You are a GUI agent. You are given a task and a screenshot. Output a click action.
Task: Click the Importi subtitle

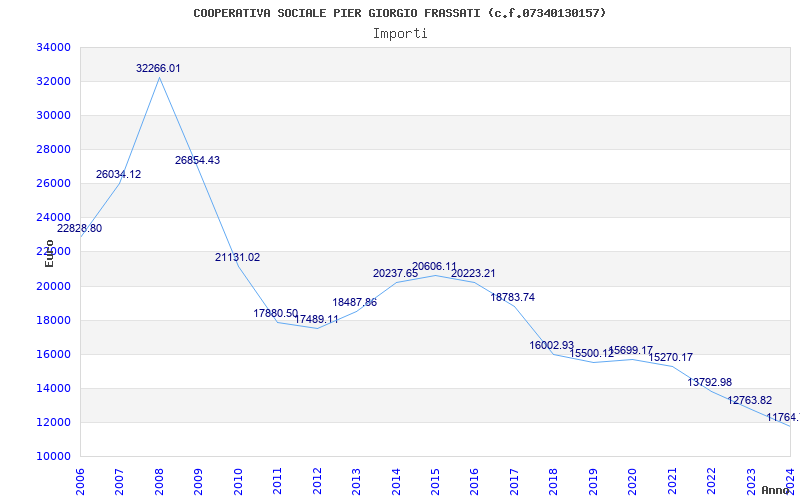point(400,34)
